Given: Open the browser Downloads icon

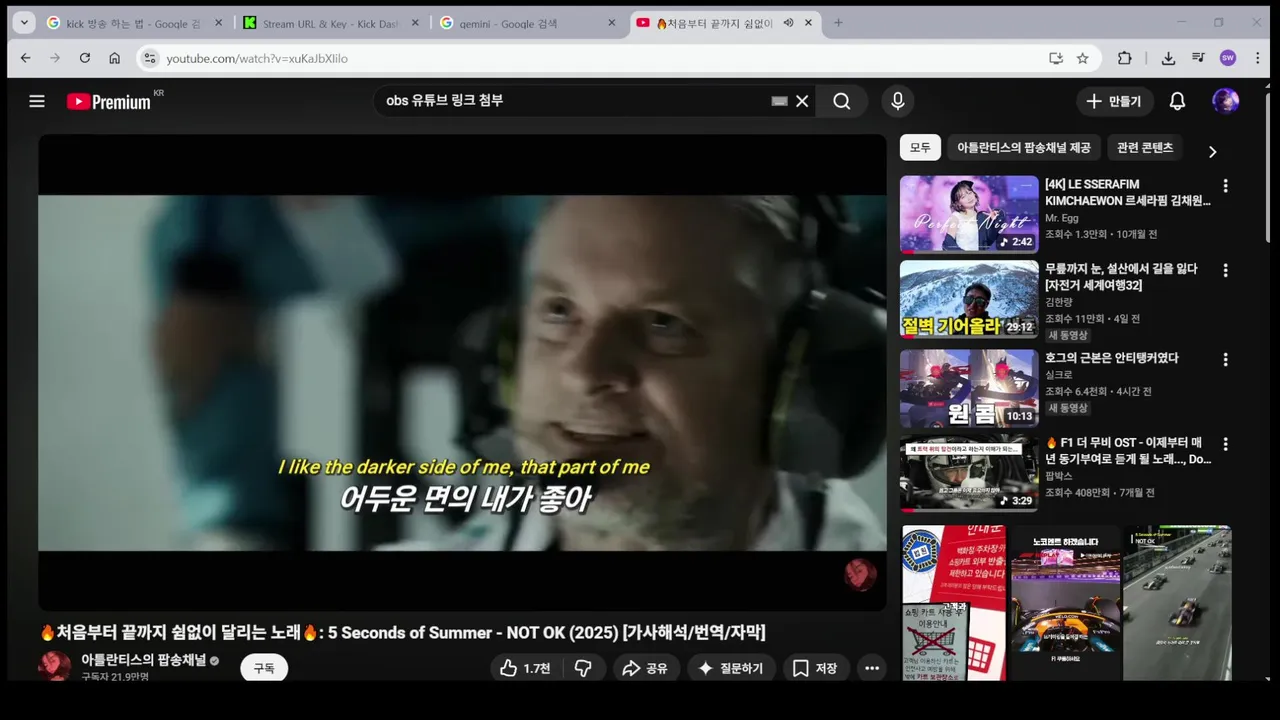Looking at the screenshot, I should point(1168,58).
